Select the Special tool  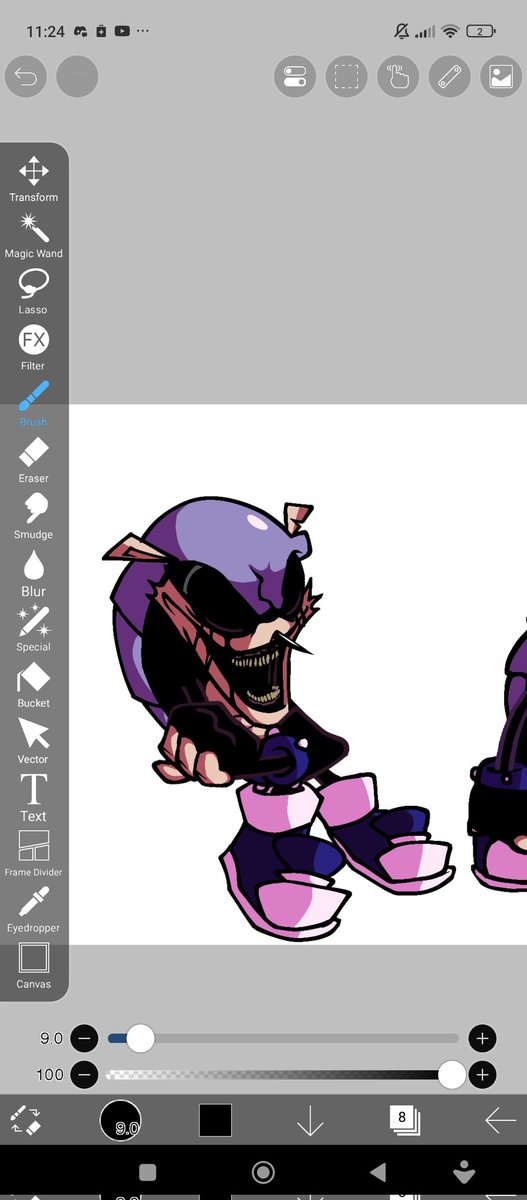[34, 629]
